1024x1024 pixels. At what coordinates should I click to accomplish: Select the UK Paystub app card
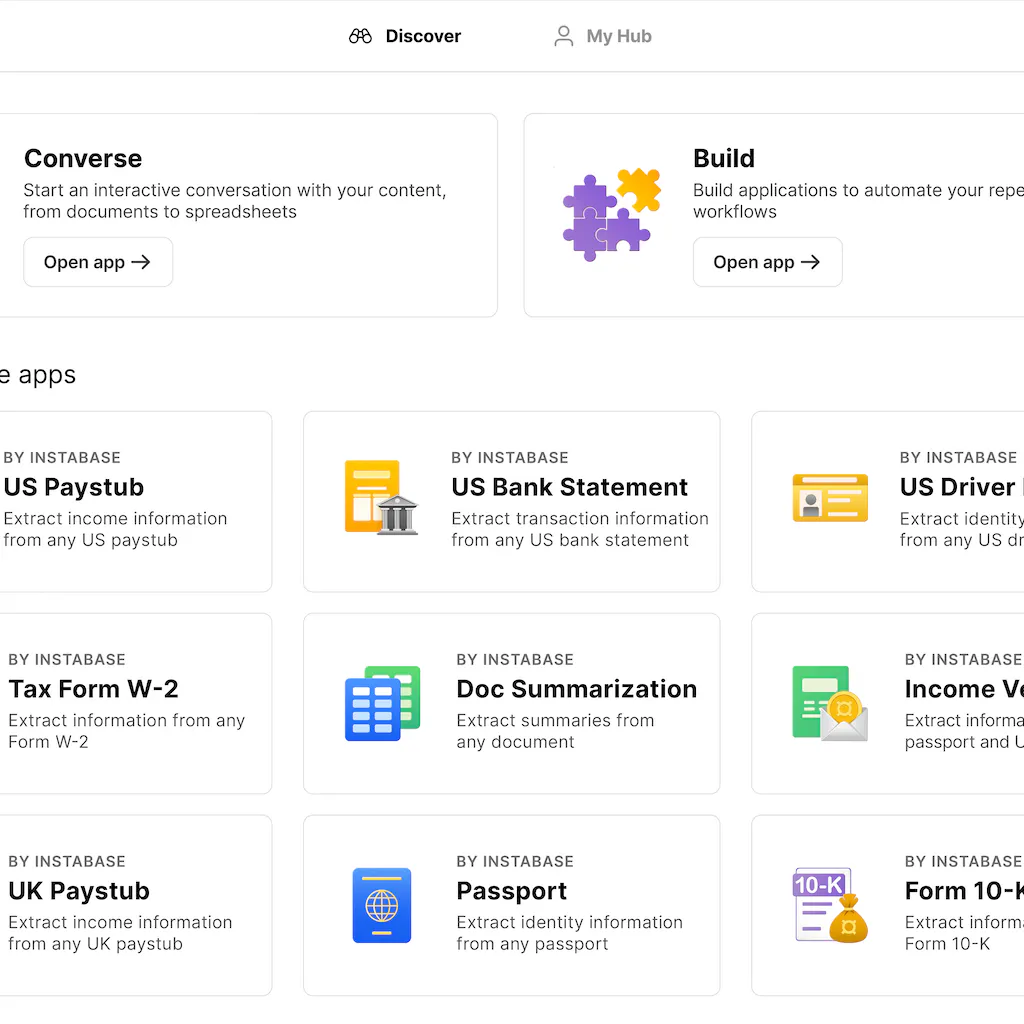tap(136, 905)
